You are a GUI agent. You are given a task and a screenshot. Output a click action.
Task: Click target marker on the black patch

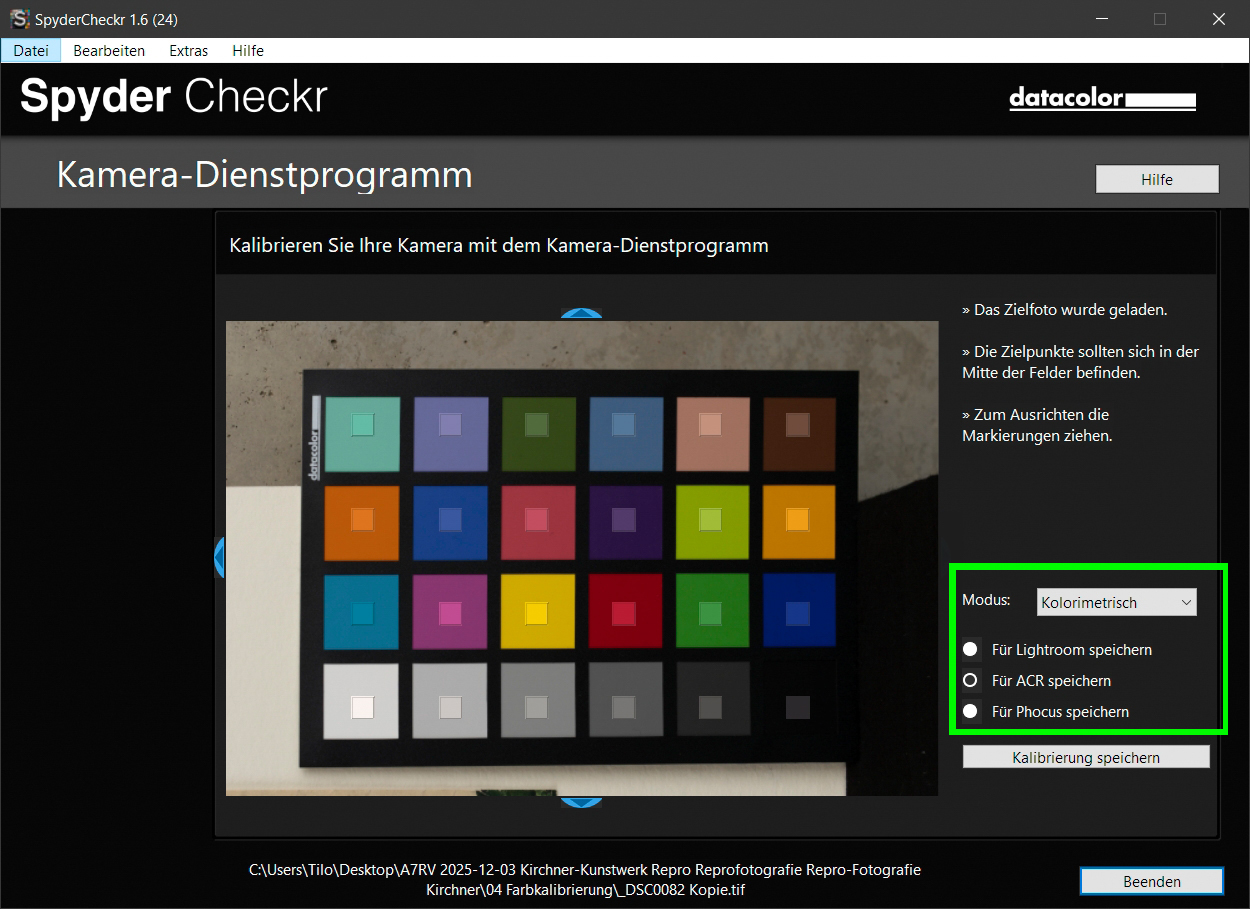pos(797,708)
